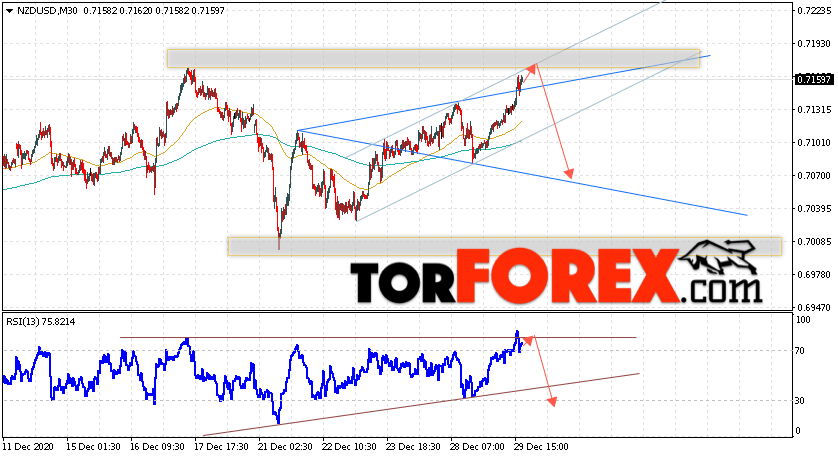This screenshot has width=838, height=458.
Task: Select the 29 Dec 15:00 time label
Action: [x=542, y=446]
